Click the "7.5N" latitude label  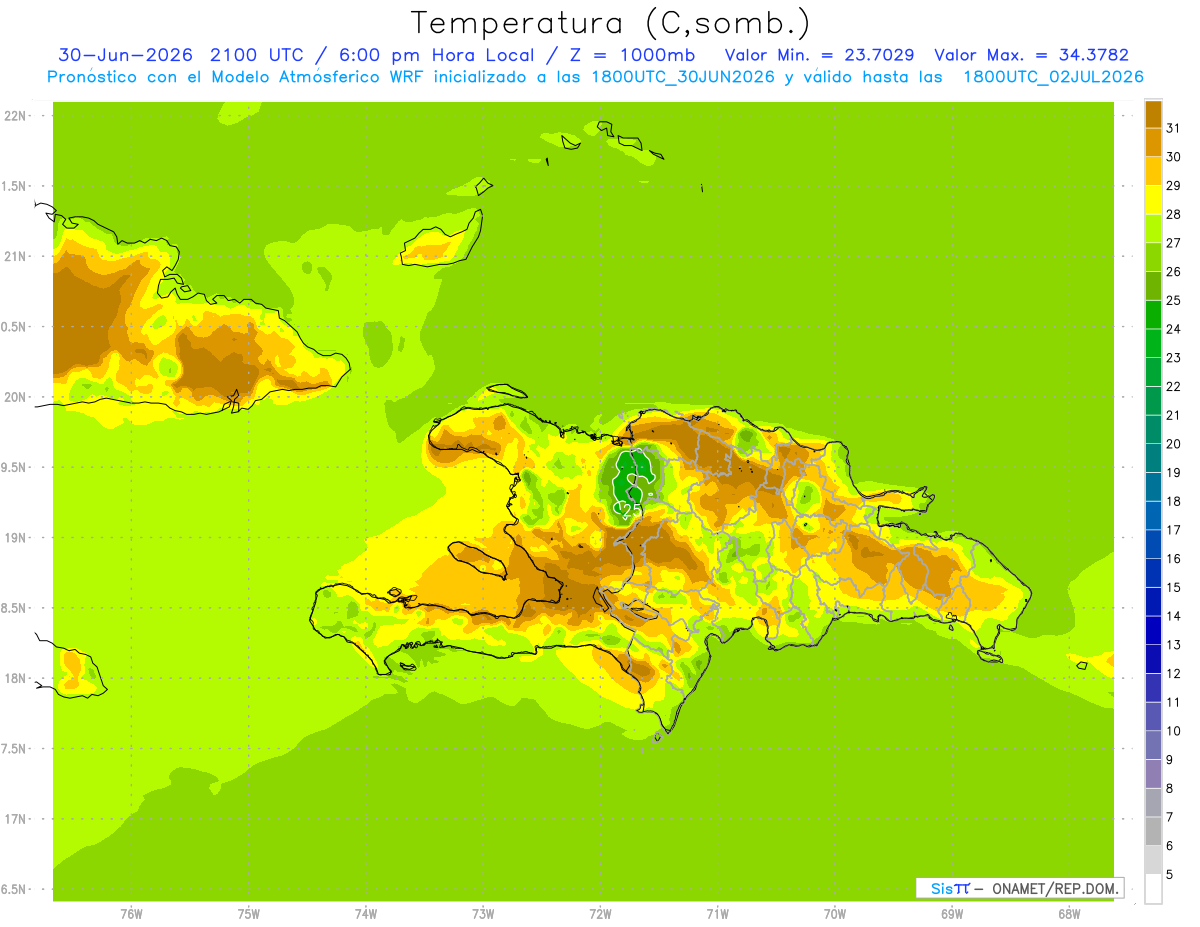tap(13, 748)
